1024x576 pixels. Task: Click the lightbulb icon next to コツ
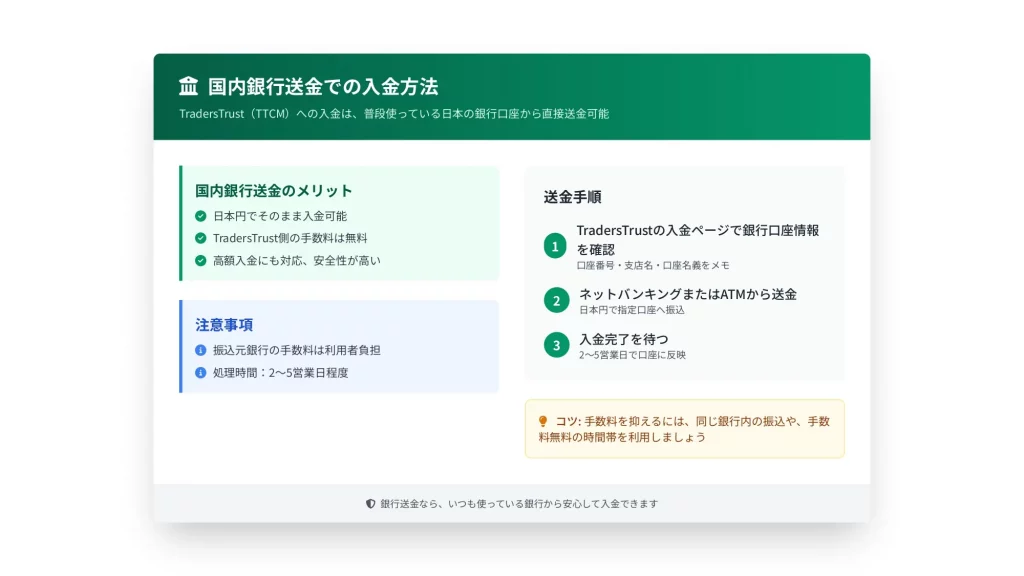pos(543,421)
